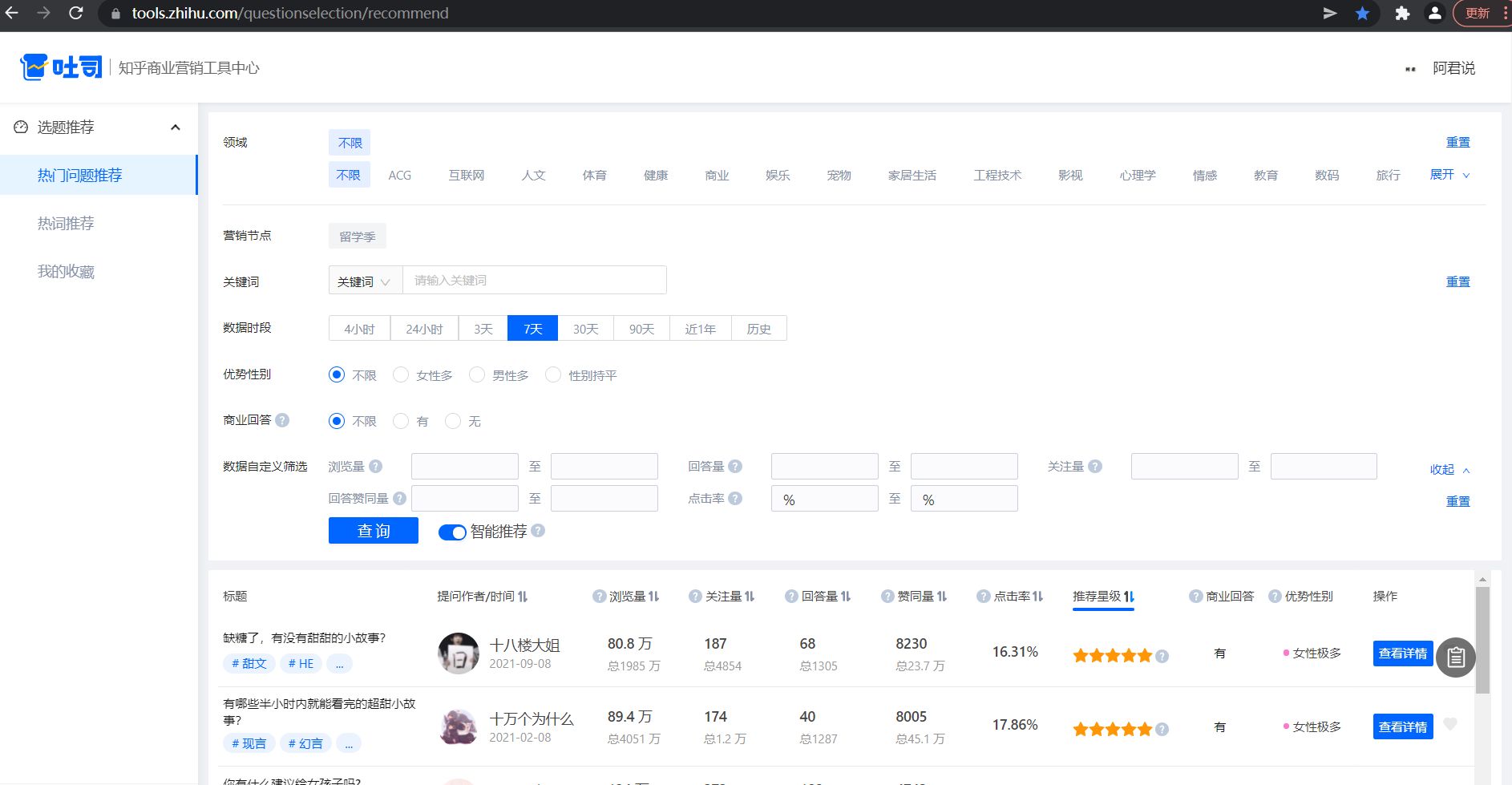Open 热门问题推荐 in sidebar
The width and height of the screenshot is (1512, 785).
point(99,175)
